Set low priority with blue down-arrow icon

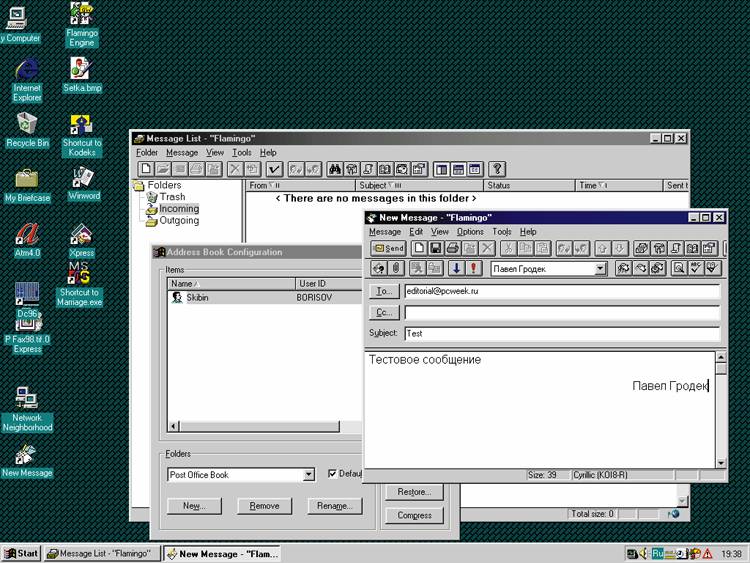pos(455,268)
